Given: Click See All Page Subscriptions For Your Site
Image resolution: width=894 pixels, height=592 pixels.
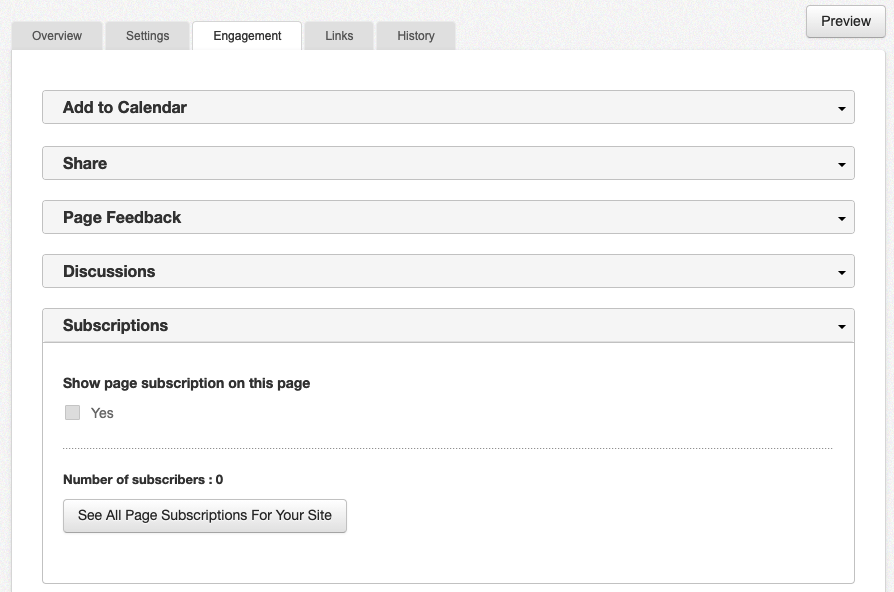Looking at the screenshot, I should (204, 515).
